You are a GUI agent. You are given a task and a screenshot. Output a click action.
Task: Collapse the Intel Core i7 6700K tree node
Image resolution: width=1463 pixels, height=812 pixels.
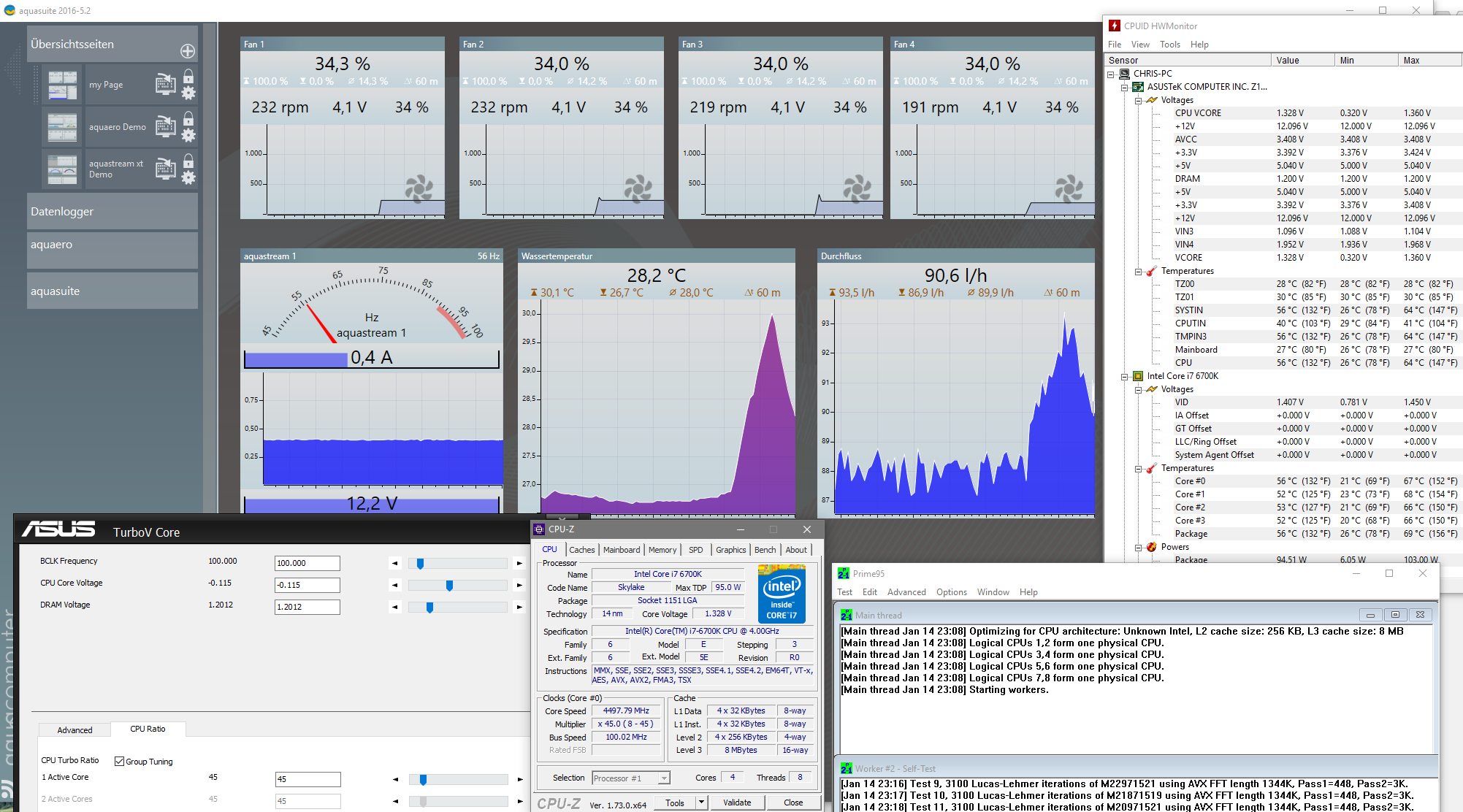[x=1125, y=377]
